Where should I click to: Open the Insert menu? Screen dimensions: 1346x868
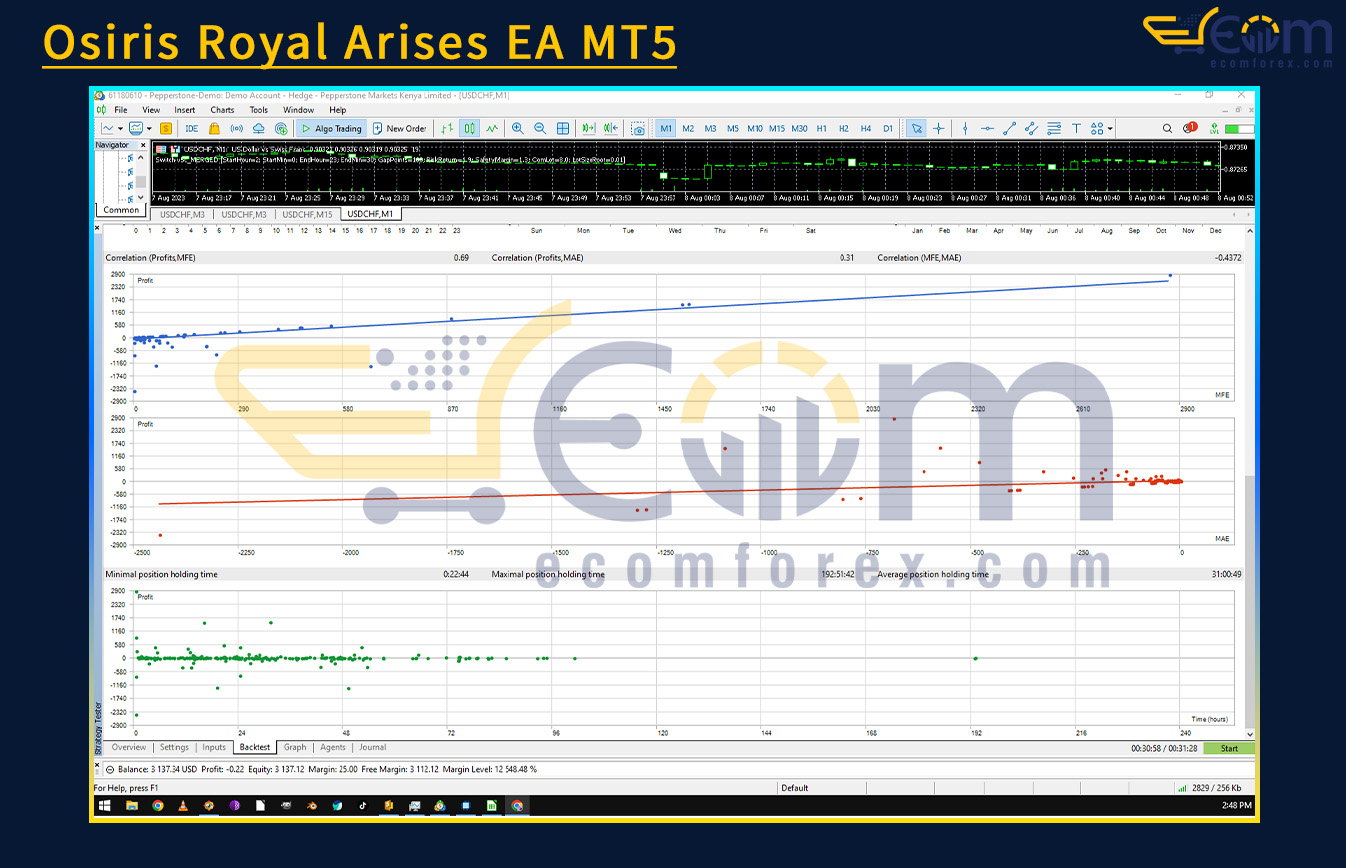point(185,110)
